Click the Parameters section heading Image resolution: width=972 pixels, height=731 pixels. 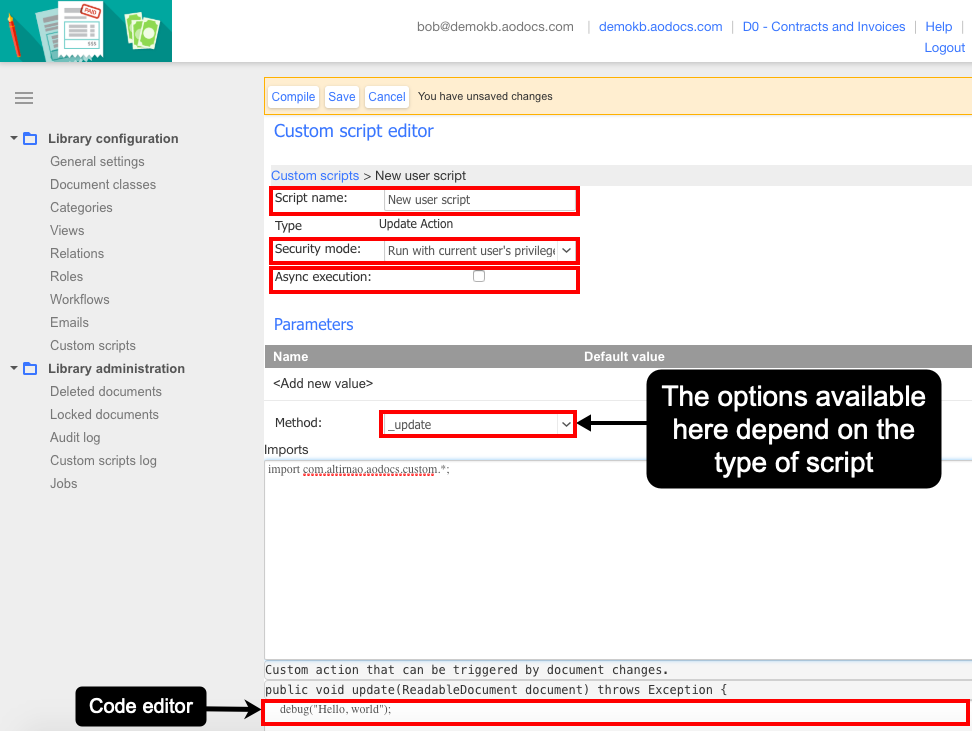pyautogui.click(x=314, y=324)
